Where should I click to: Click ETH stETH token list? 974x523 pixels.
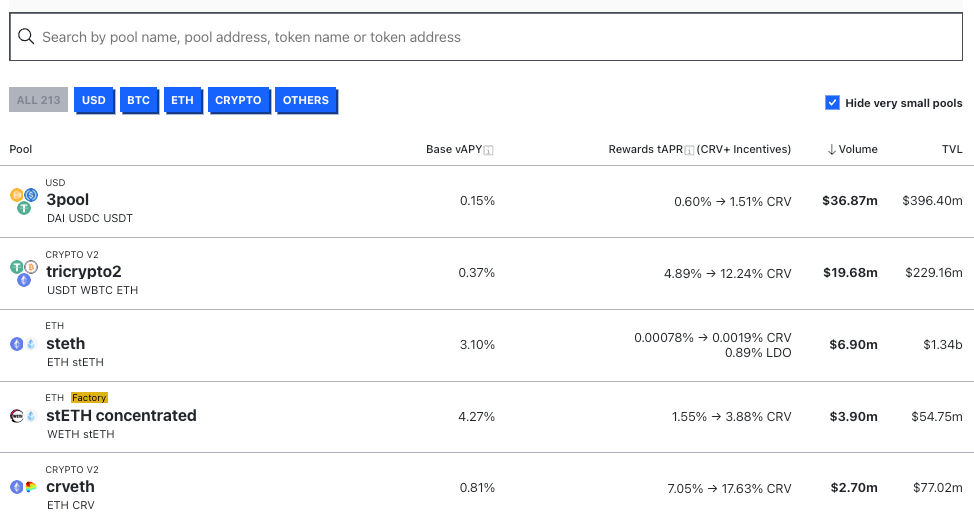(x=75, y=363)
